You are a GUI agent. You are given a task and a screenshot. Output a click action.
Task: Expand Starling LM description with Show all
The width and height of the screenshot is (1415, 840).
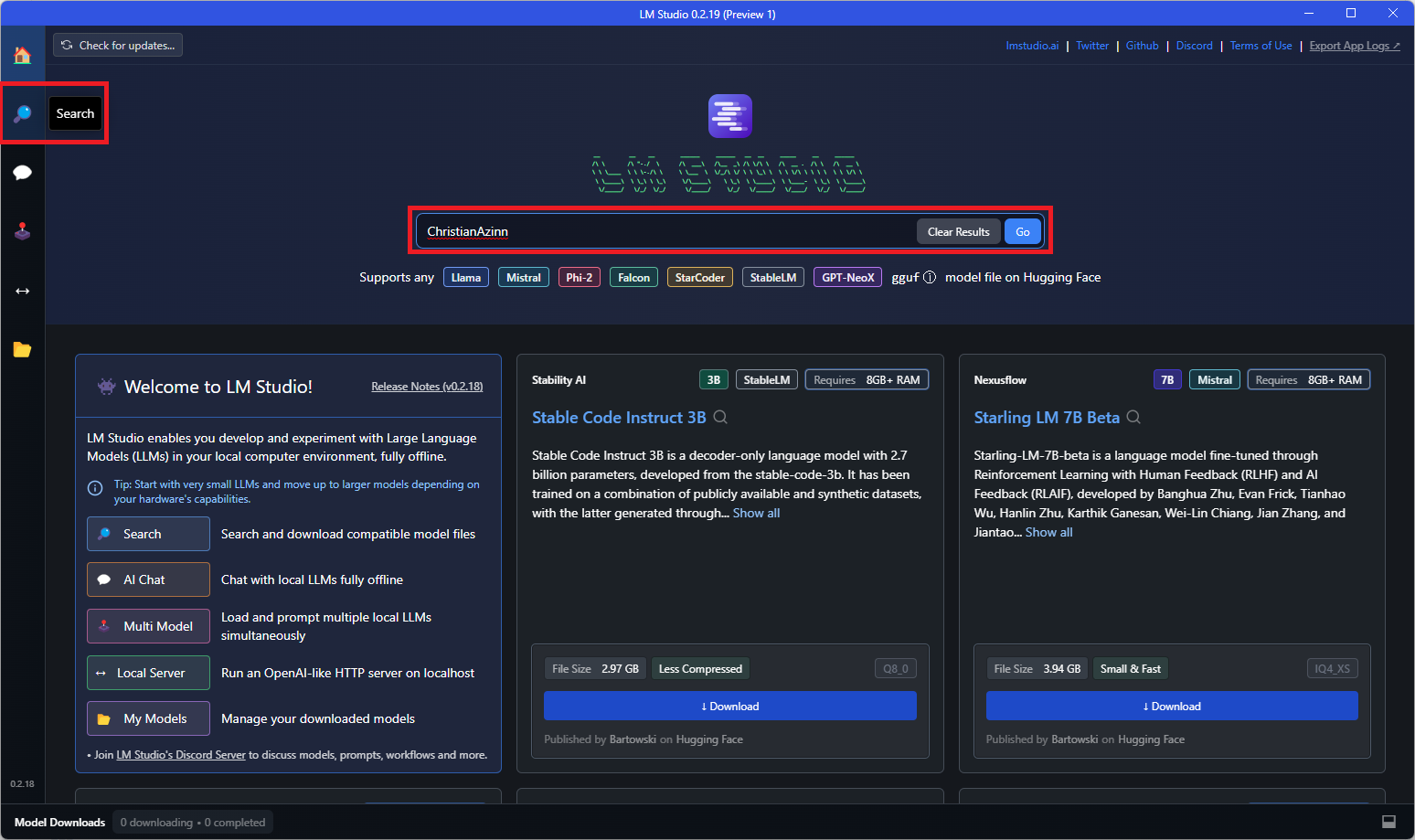[x=1048, y=533]
